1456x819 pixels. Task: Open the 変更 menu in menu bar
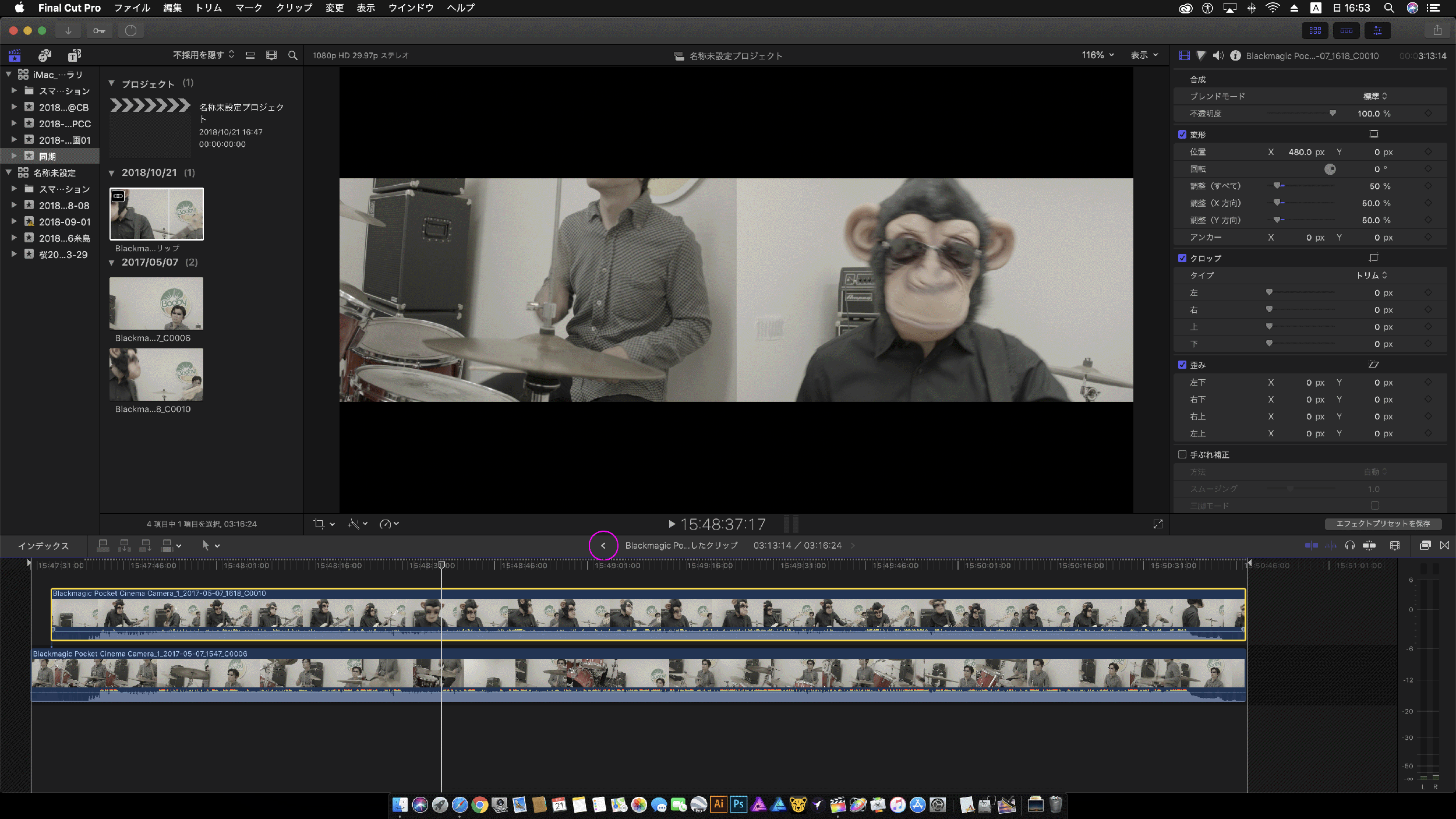coord(334,8)
